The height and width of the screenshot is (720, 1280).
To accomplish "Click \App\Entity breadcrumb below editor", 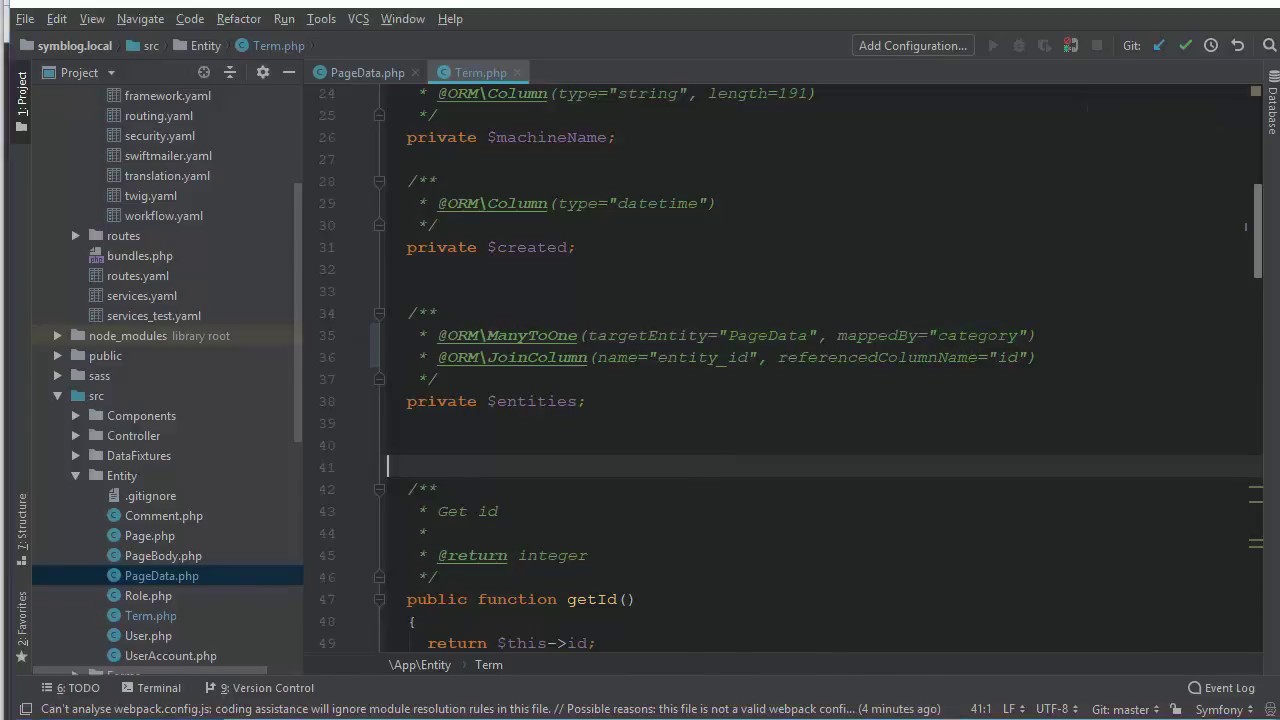I will (x=420, y=664).
